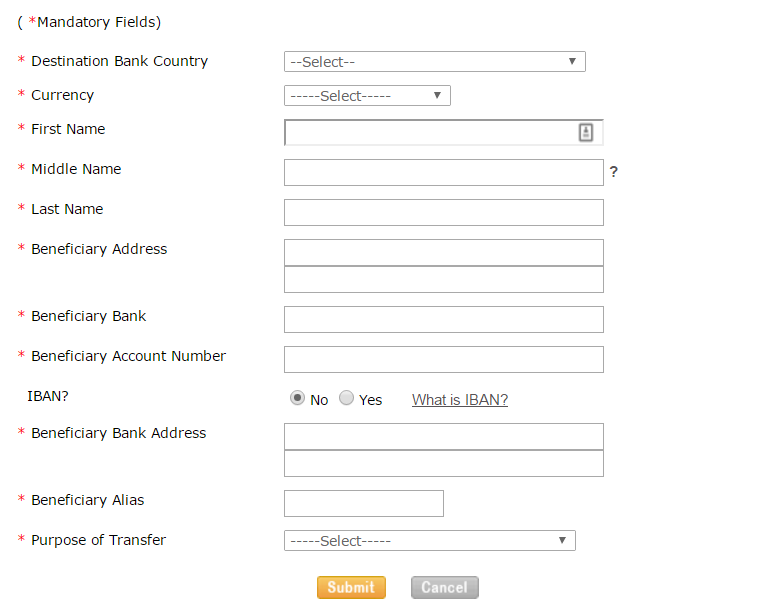Focus the Beneficiary Alias field
The image size is (765, 606).
364,504
